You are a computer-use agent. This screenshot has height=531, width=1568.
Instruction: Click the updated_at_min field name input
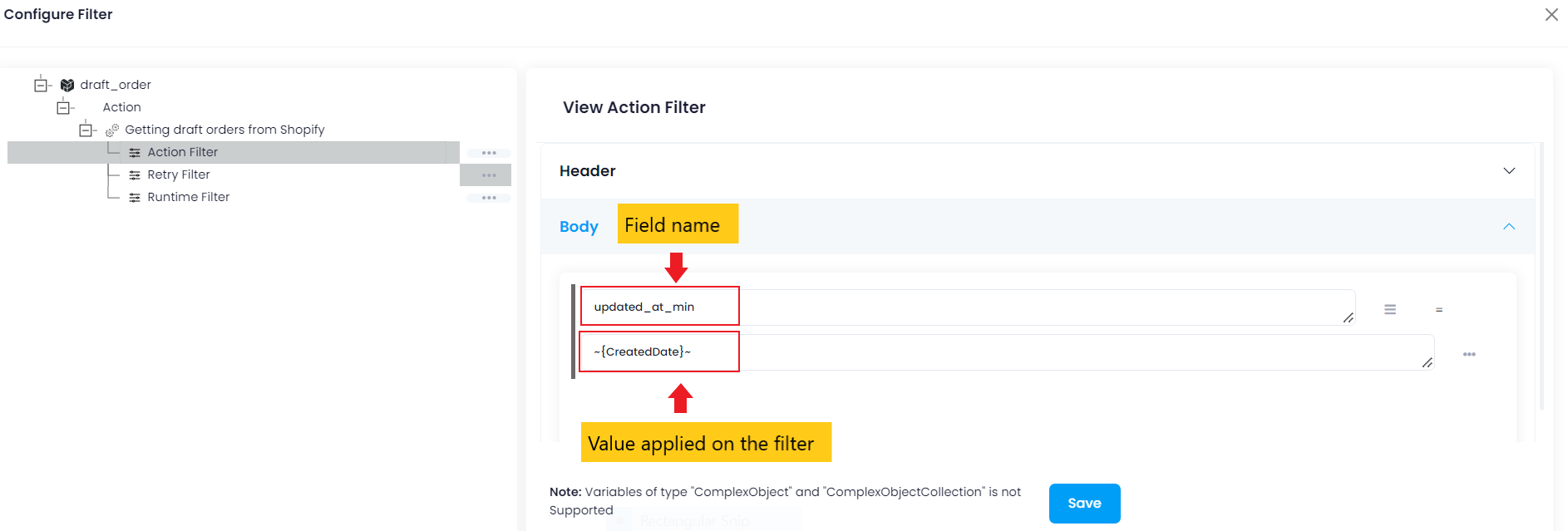[964, 307]
